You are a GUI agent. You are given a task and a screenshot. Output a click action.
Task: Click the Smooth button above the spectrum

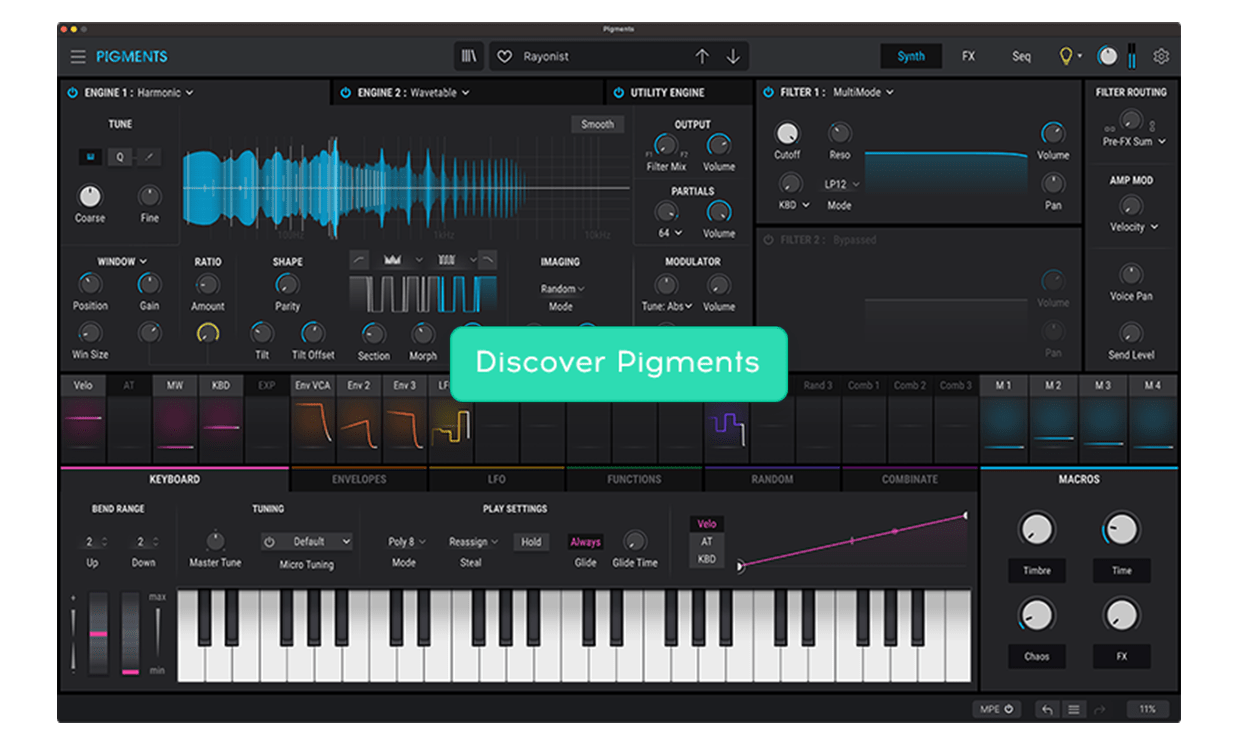pyautogui.click(x=598, y=125)
